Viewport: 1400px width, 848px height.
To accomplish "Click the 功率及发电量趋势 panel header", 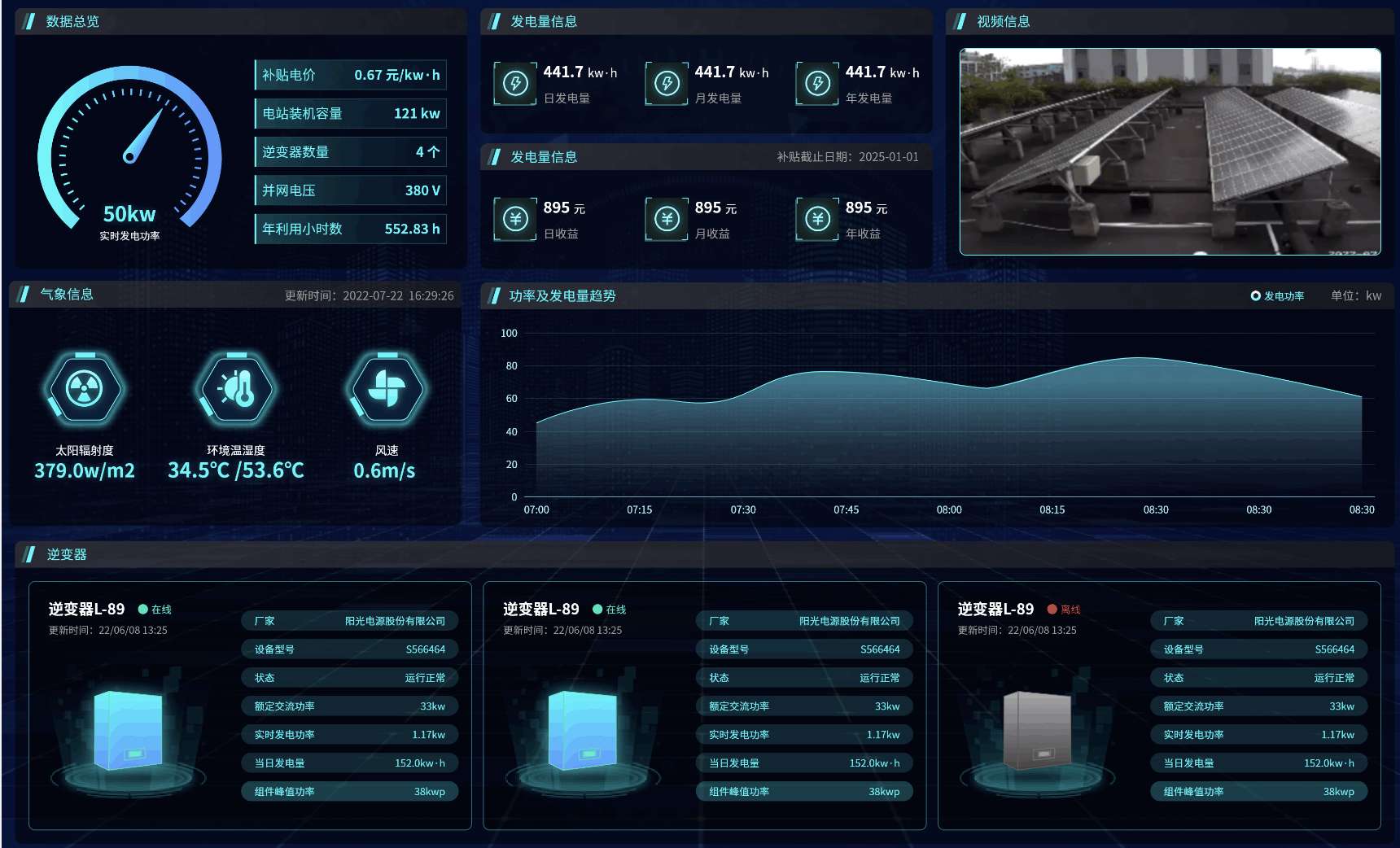I will click(938, 295).
